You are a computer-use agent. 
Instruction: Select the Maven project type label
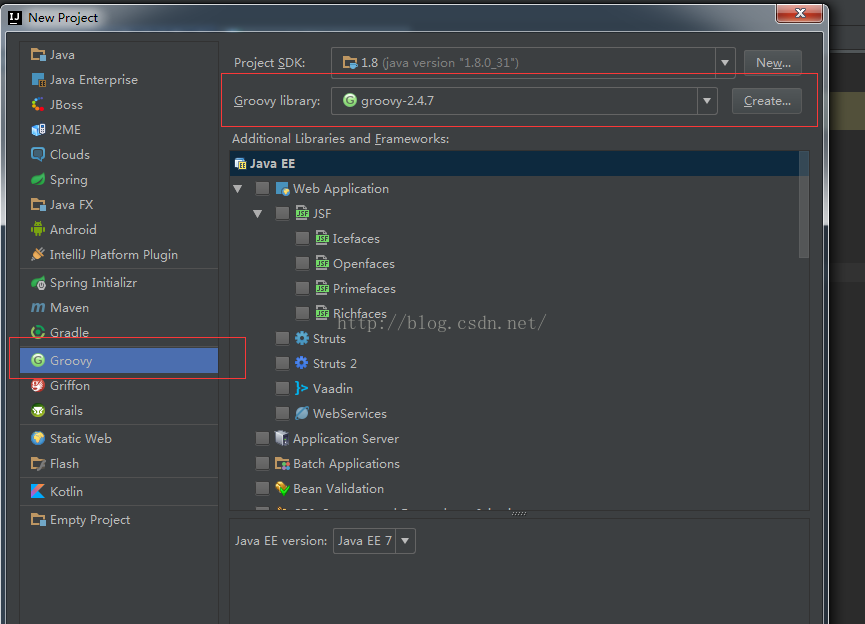(x=69, y=307)
